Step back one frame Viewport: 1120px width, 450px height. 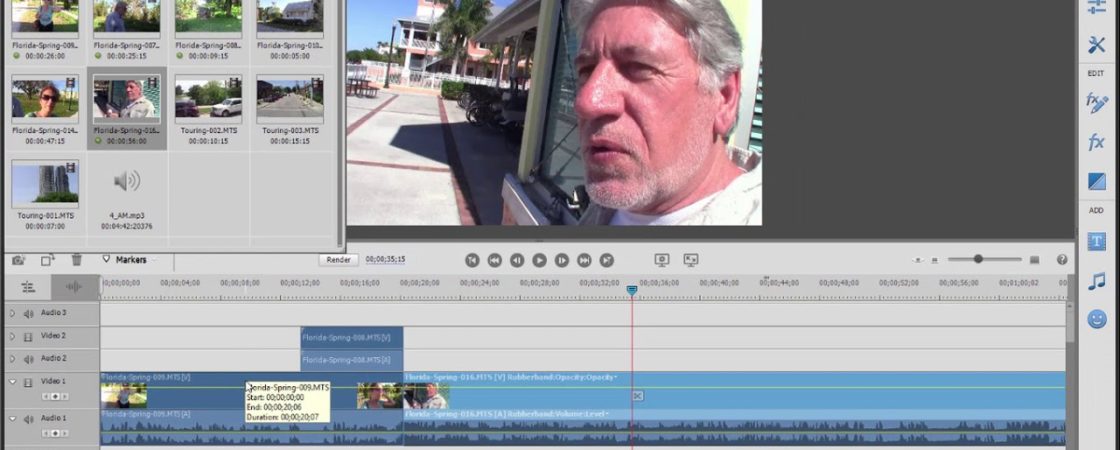516,261
